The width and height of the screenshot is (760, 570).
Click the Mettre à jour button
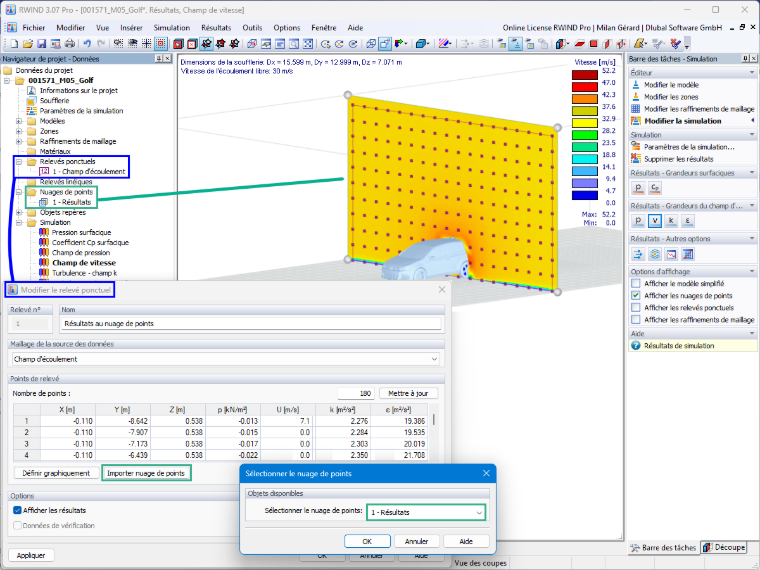(x=409, y=394)
